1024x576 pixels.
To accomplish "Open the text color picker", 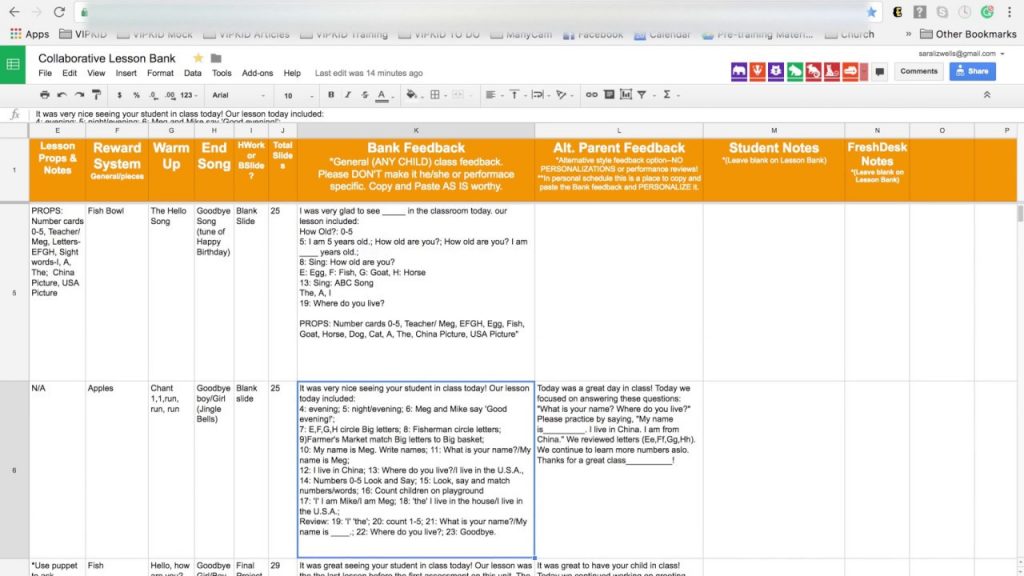I will [381, 95].
